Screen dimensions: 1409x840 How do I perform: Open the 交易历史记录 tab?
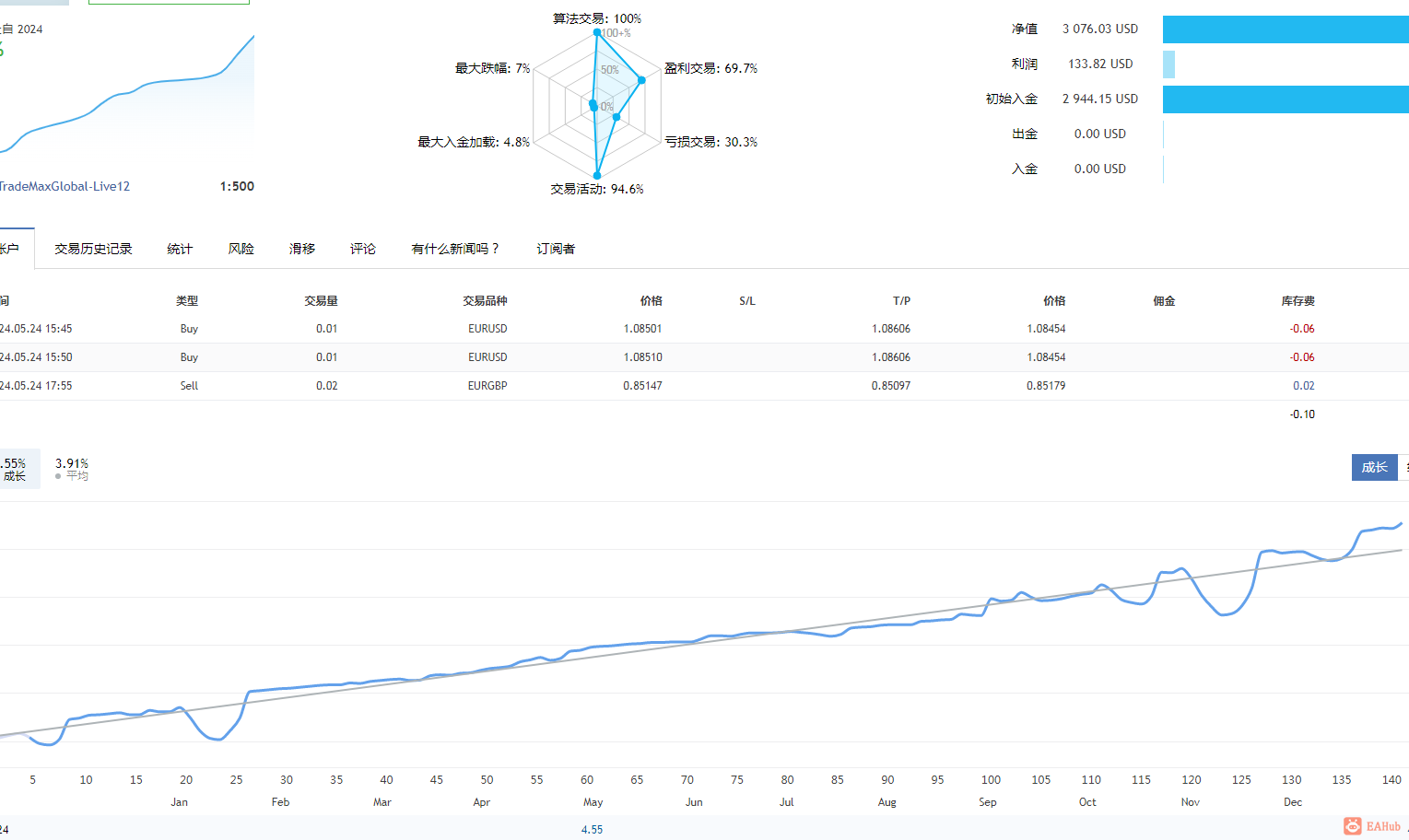coord(93,249)
